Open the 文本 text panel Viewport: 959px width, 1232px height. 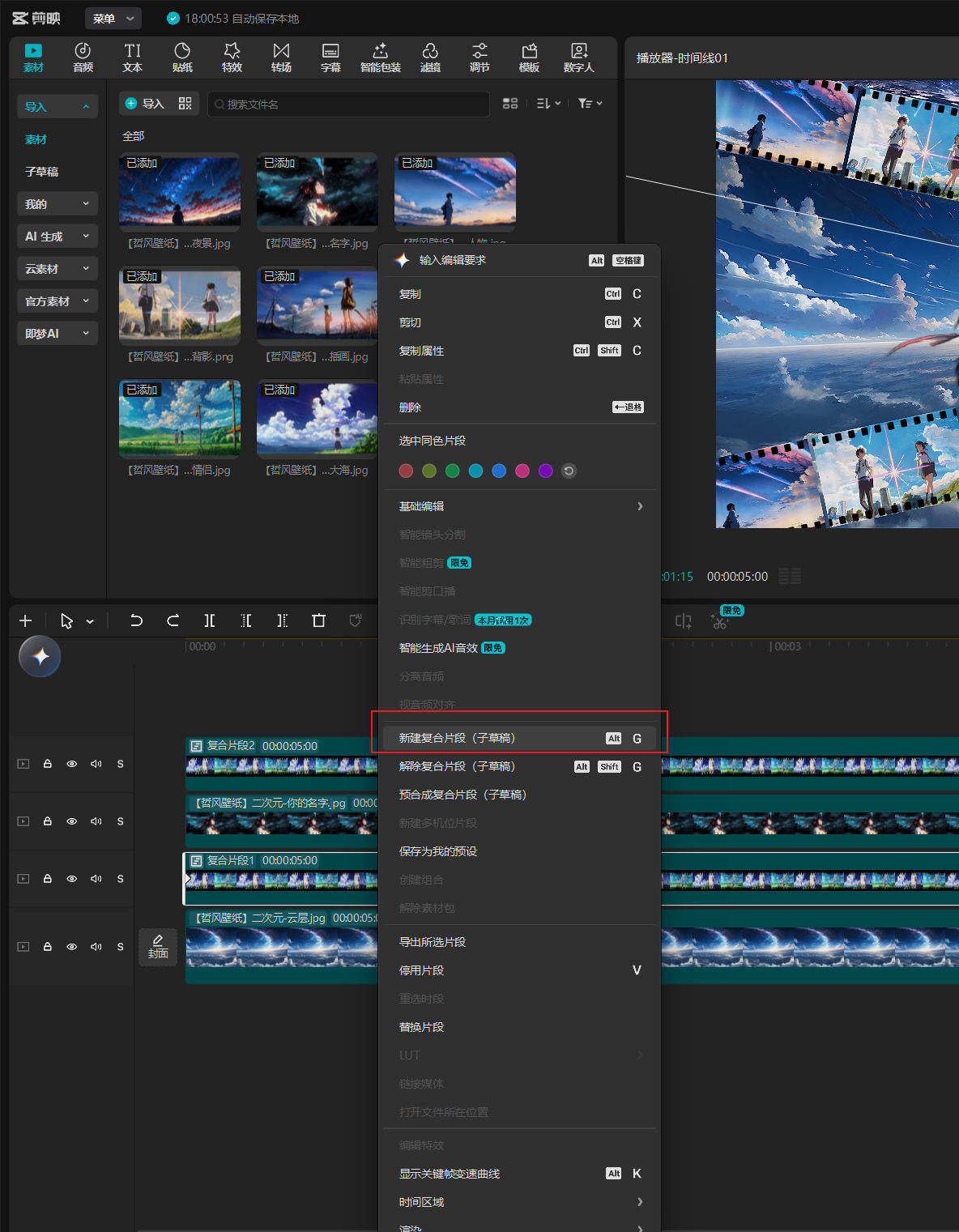point(133,58)
